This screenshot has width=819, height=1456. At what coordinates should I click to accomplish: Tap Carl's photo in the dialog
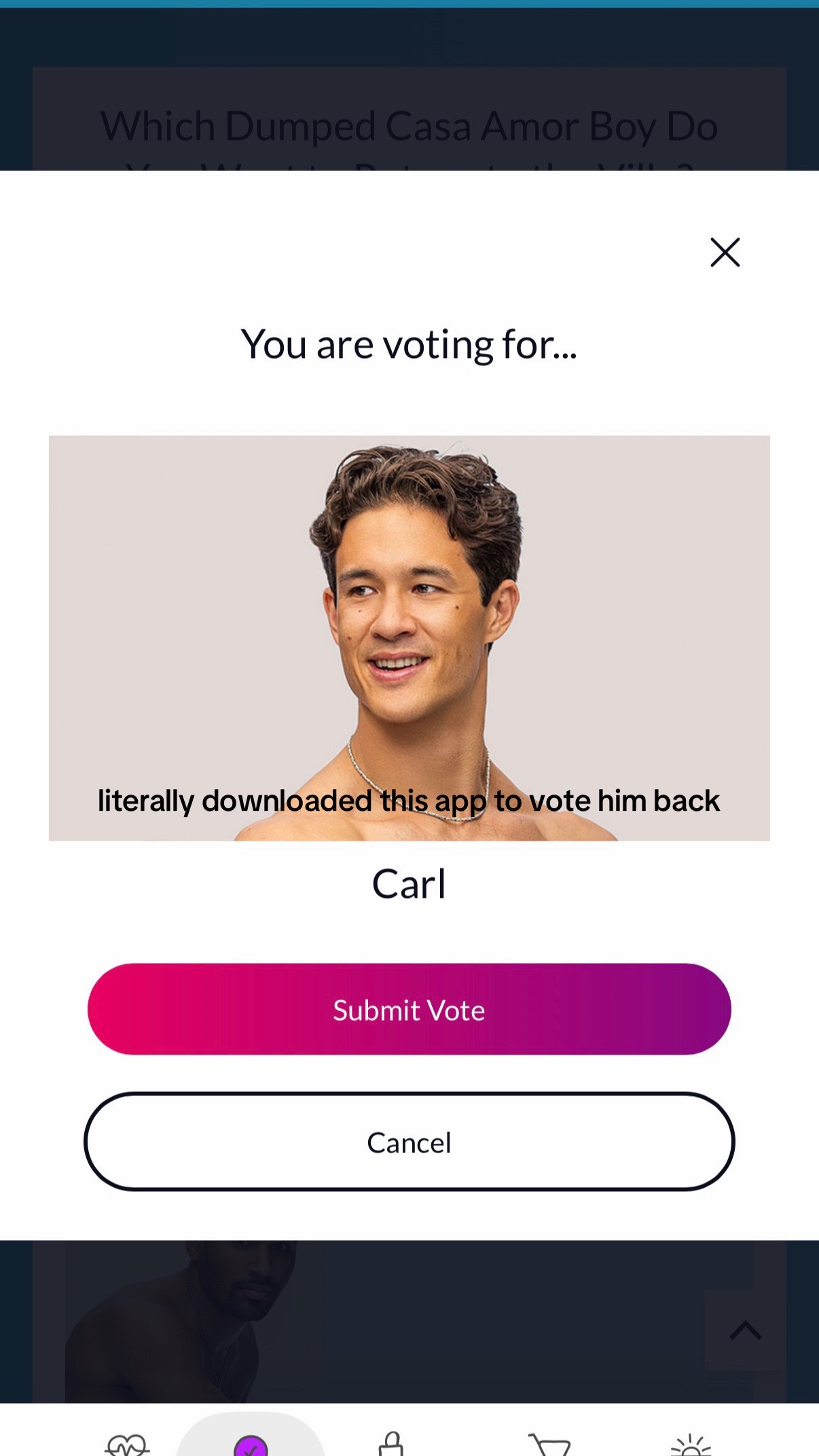pos(409,638)
